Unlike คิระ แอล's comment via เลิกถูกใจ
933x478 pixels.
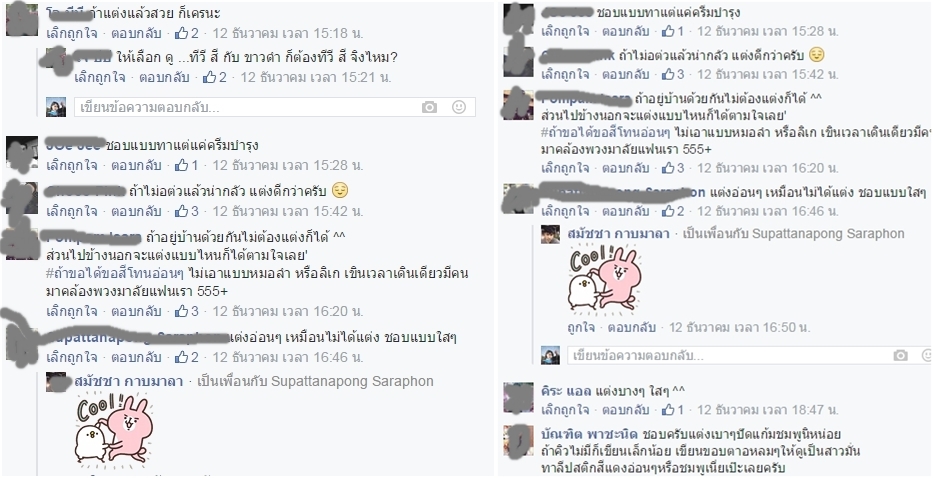[566, 410]
